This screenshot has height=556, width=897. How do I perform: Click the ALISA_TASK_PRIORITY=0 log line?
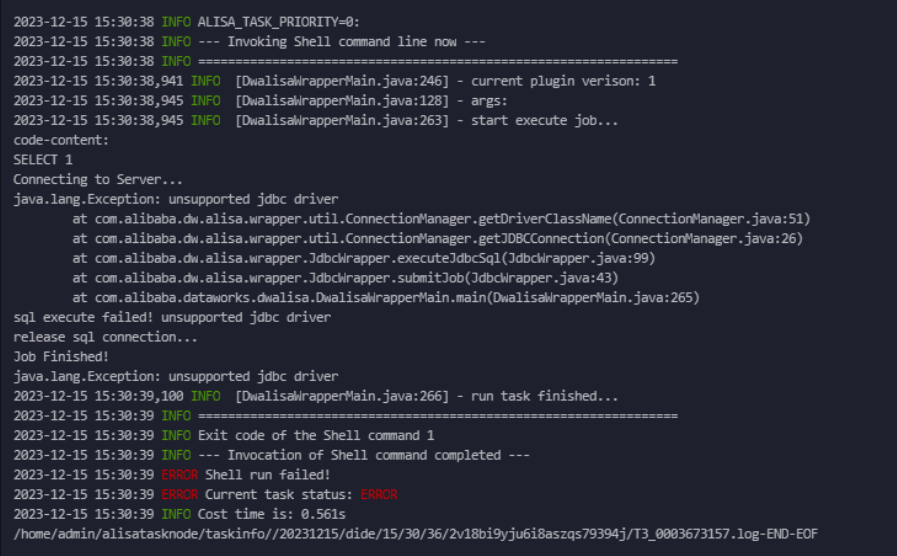(186, 22)
